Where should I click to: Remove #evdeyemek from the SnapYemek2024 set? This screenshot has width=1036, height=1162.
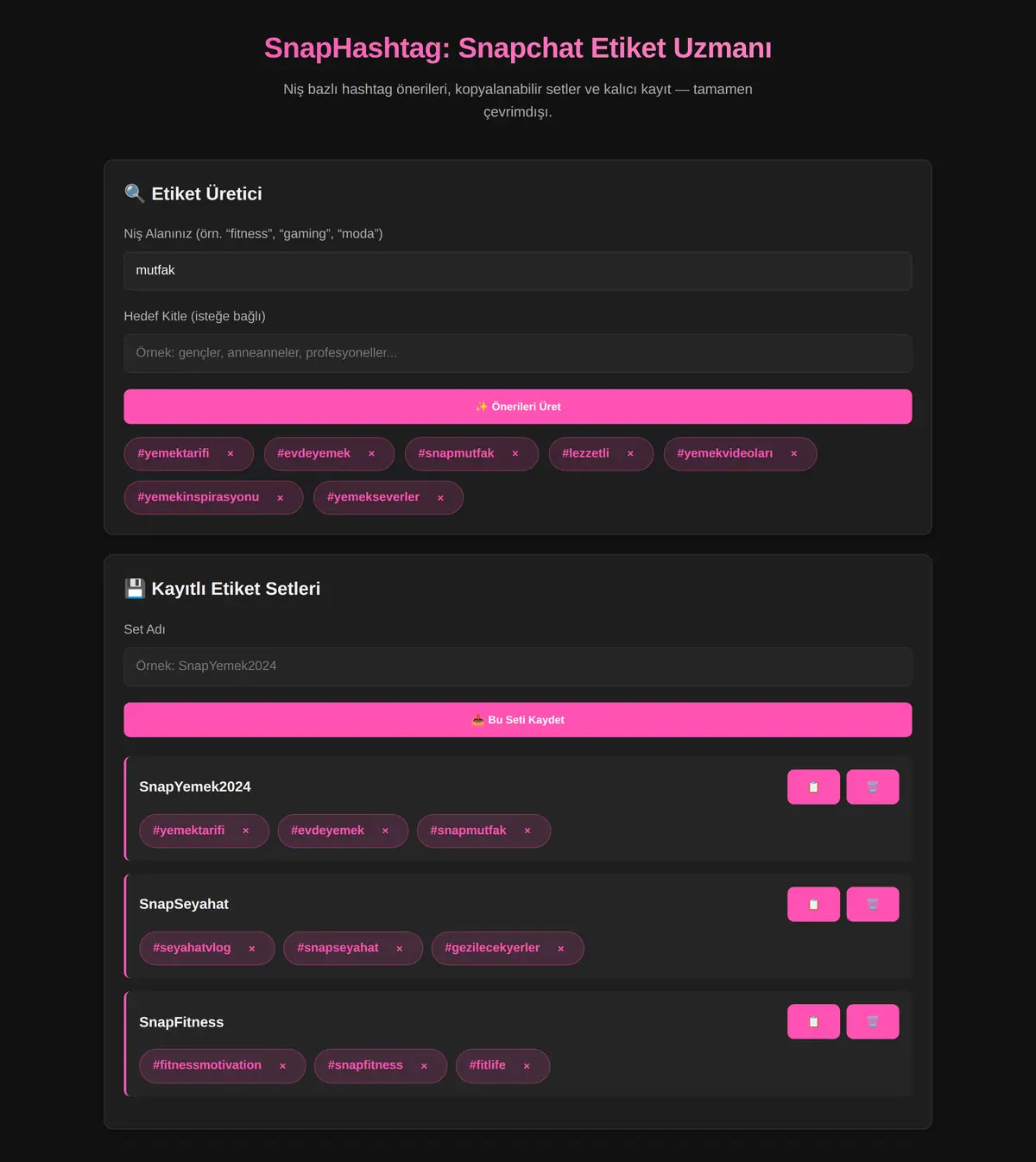click(x=385, y=831)
